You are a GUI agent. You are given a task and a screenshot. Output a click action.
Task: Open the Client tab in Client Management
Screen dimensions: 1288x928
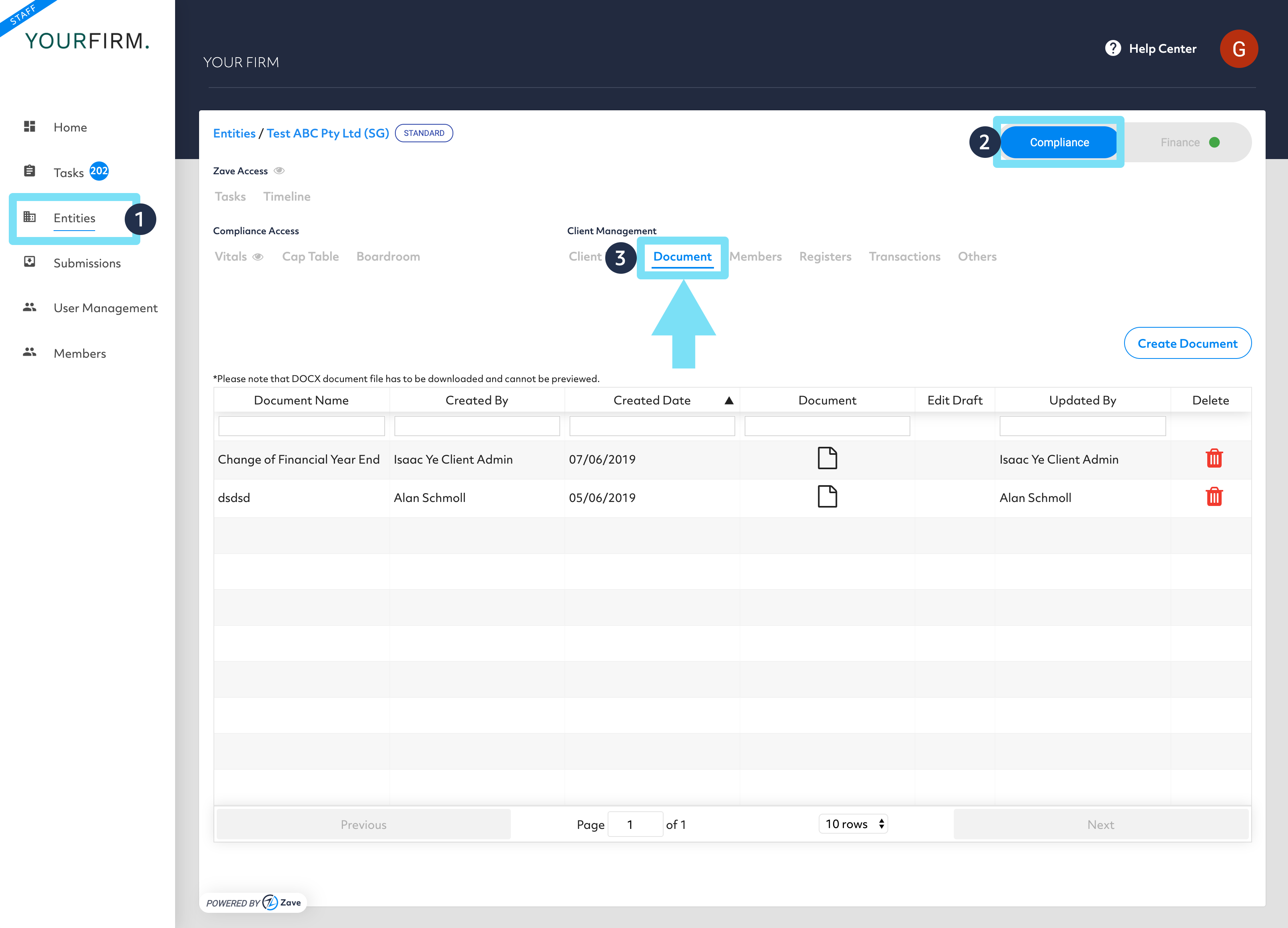pyautogui.click(x=585, y=257)
